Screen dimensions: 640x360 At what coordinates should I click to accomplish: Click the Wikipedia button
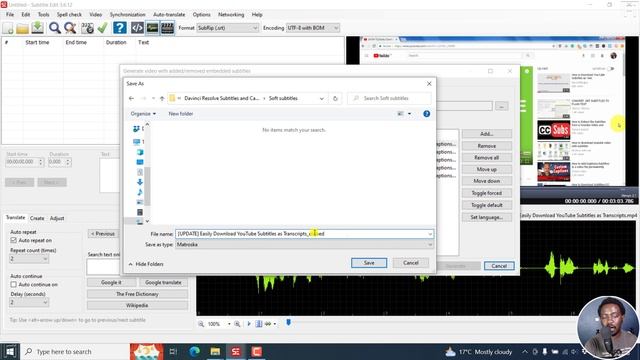coord(137,305)
